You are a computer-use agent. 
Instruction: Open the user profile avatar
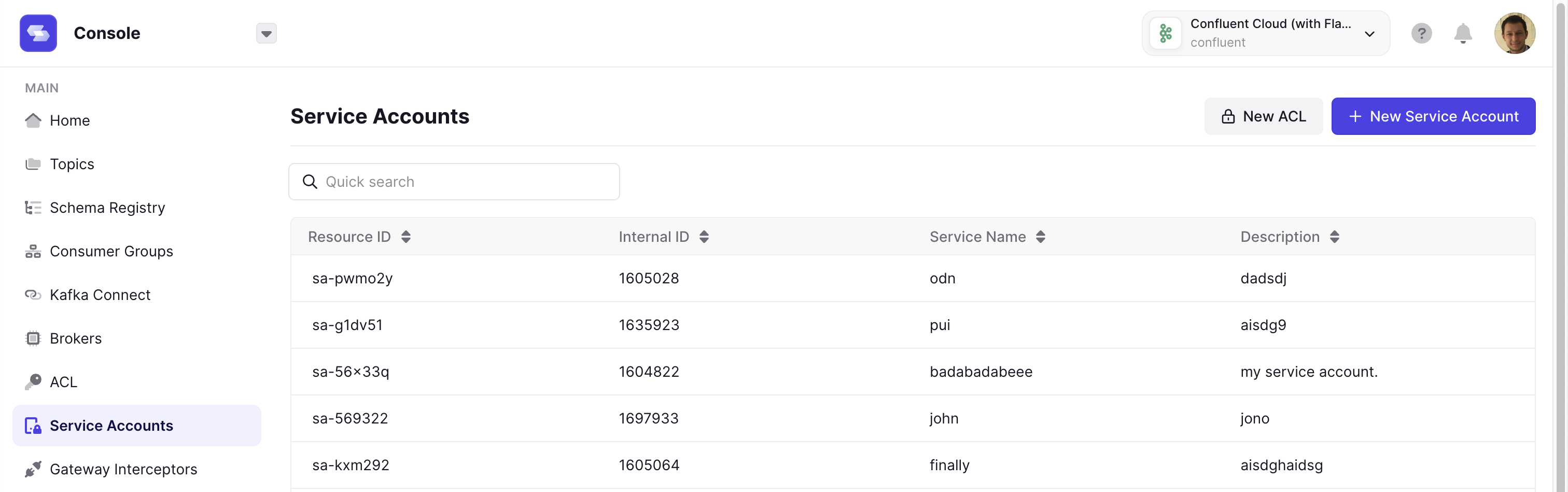(x=1515, y=33)
